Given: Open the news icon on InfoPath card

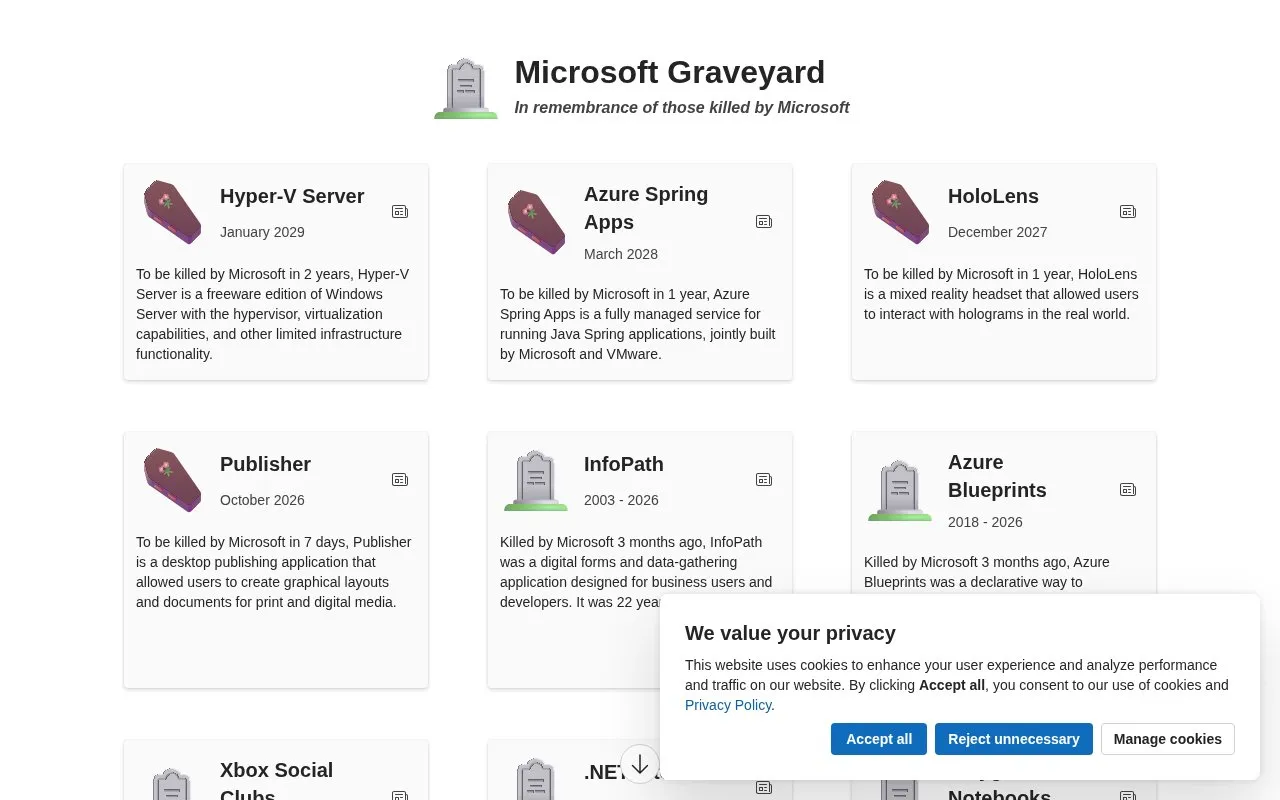Looking at the screenshot, I should (764, 480).
